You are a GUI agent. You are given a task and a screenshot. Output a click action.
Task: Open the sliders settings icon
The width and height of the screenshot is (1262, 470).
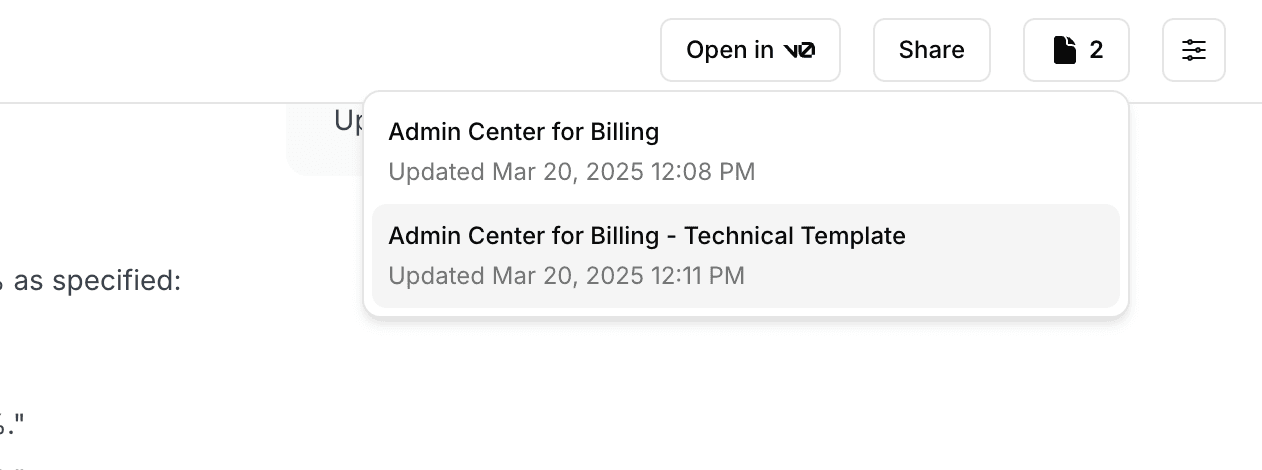coord(1193,50)
